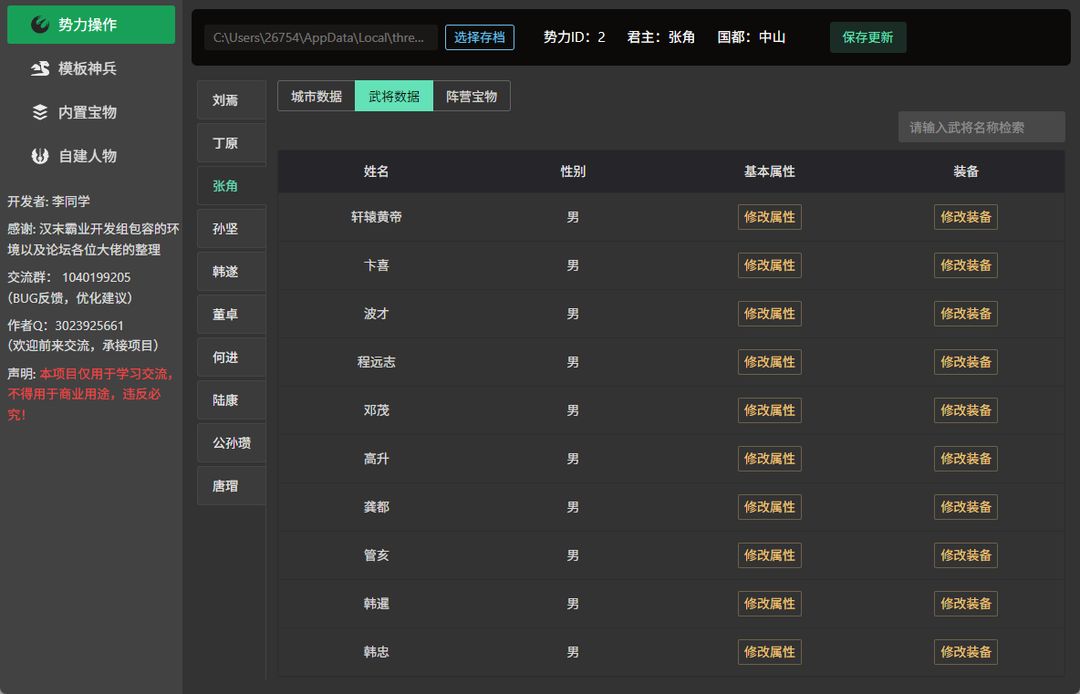Click the 选择存档 button
1080x694 pixels.
(479, 37)
